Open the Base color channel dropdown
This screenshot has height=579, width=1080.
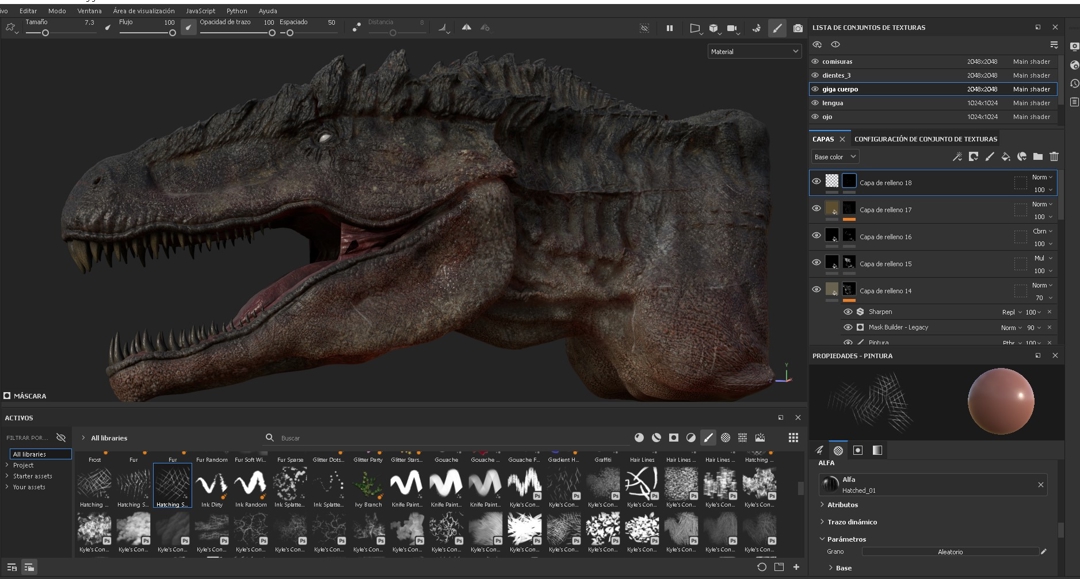[x=835, y=157]
